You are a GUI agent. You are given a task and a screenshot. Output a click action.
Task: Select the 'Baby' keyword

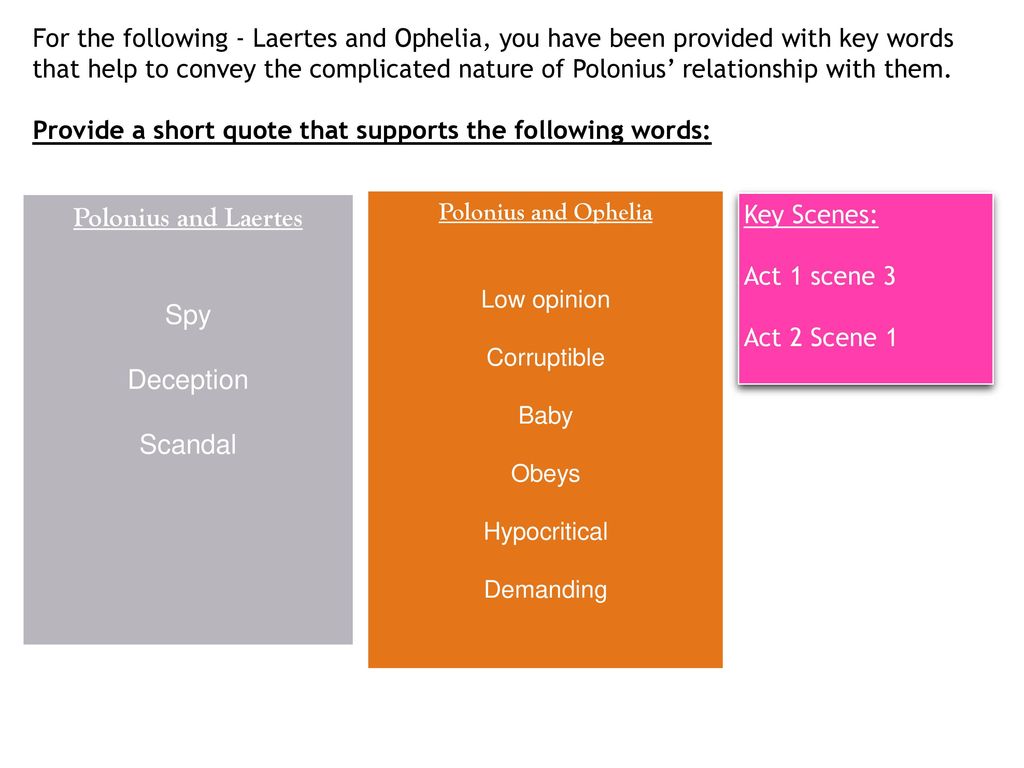pyautogui.click(x=545, y=416)
